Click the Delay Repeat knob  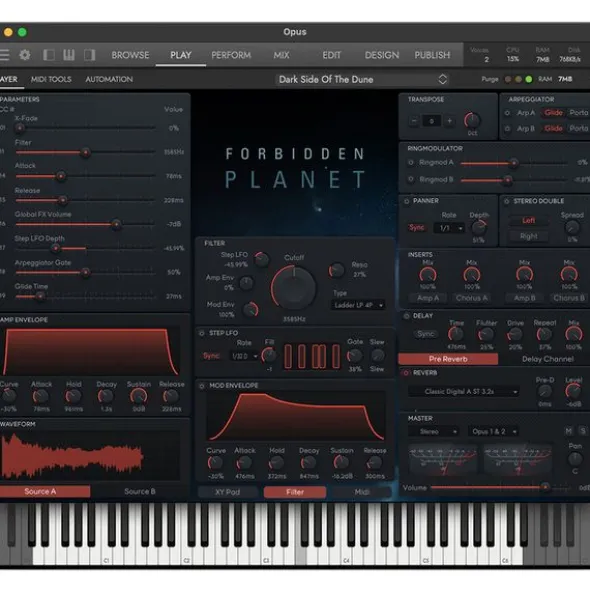point(544,334)
